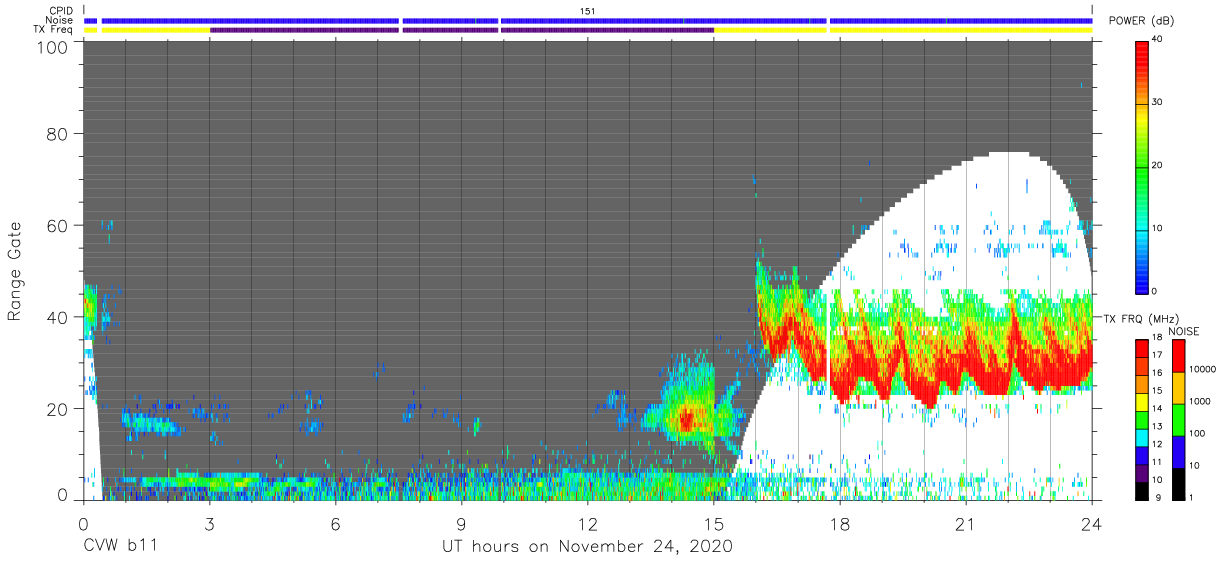Click the 12 hour tick on UT axis
This screenshot has height=567, width=1228.
tap(587, 523)
